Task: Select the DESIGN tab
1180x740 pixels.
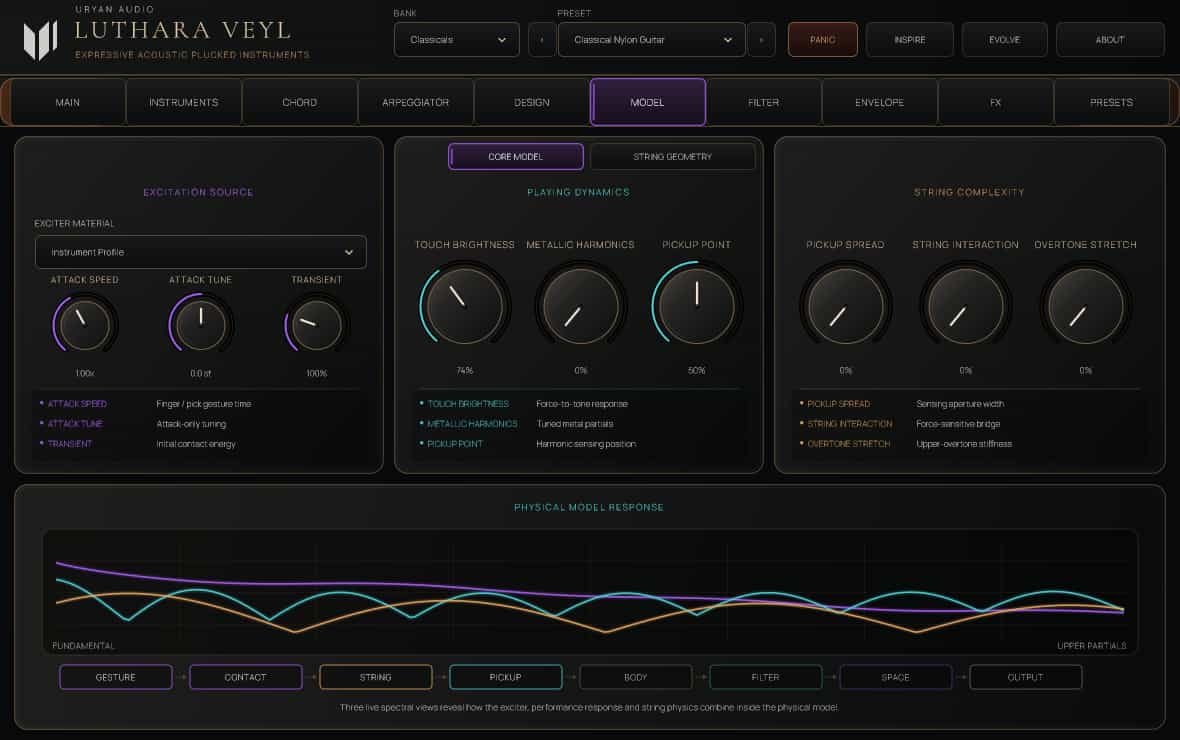Action: [531, 102]
